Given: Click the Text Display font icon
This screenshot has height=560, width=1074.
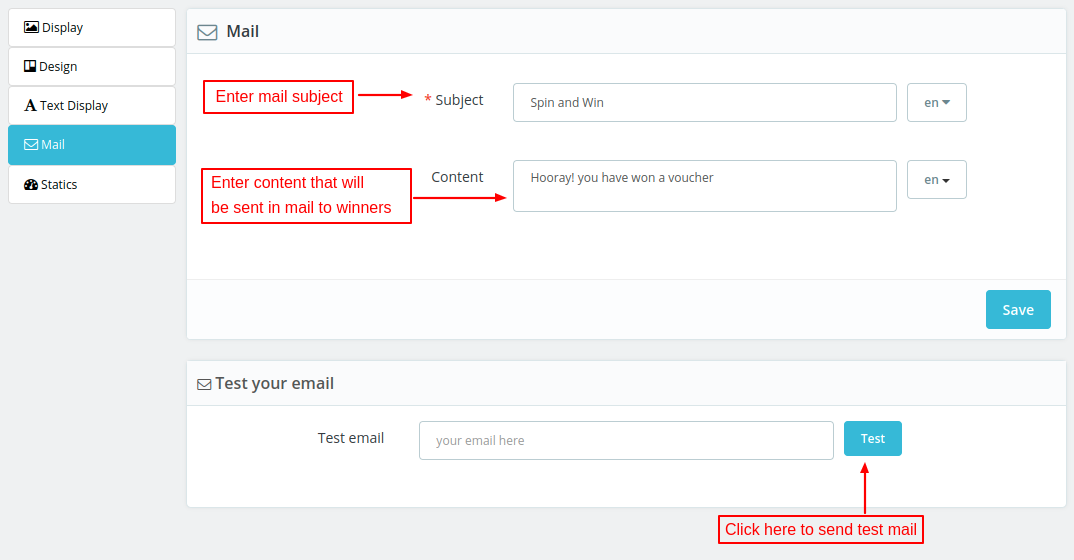Looking at the screenshot, I should pos(30,106).
